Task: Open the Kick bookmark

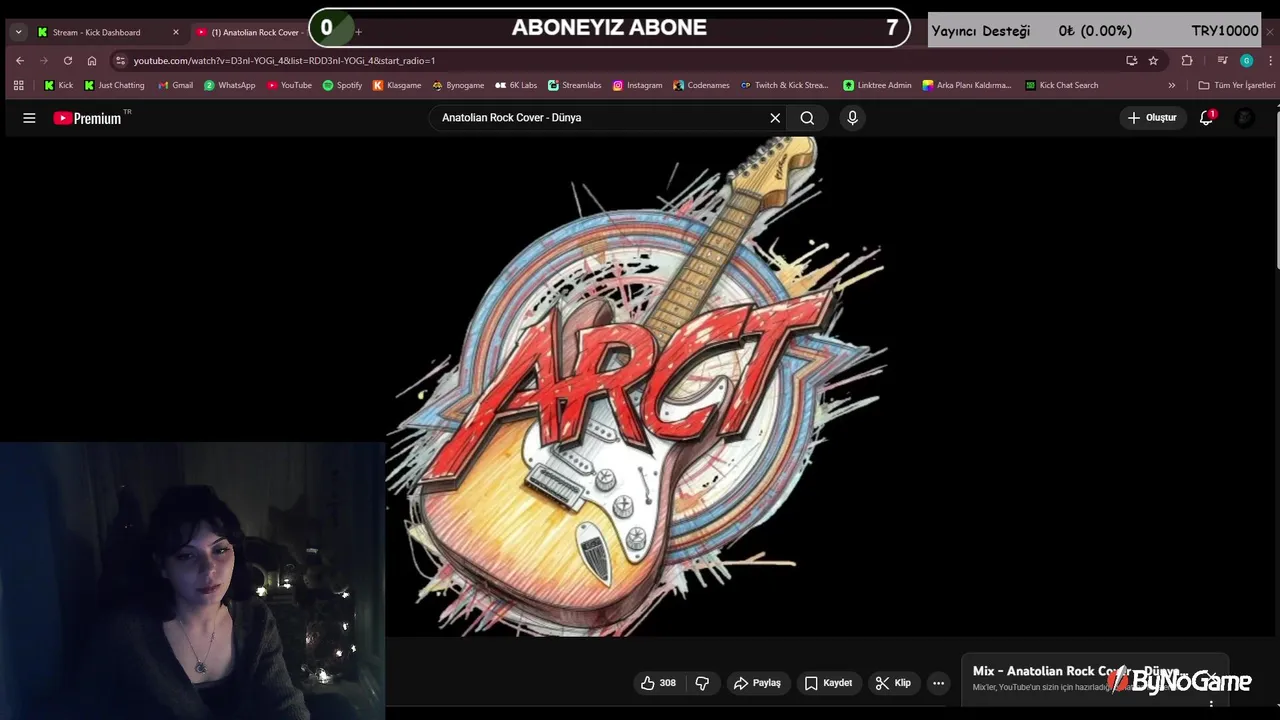Action: point(58,85)
